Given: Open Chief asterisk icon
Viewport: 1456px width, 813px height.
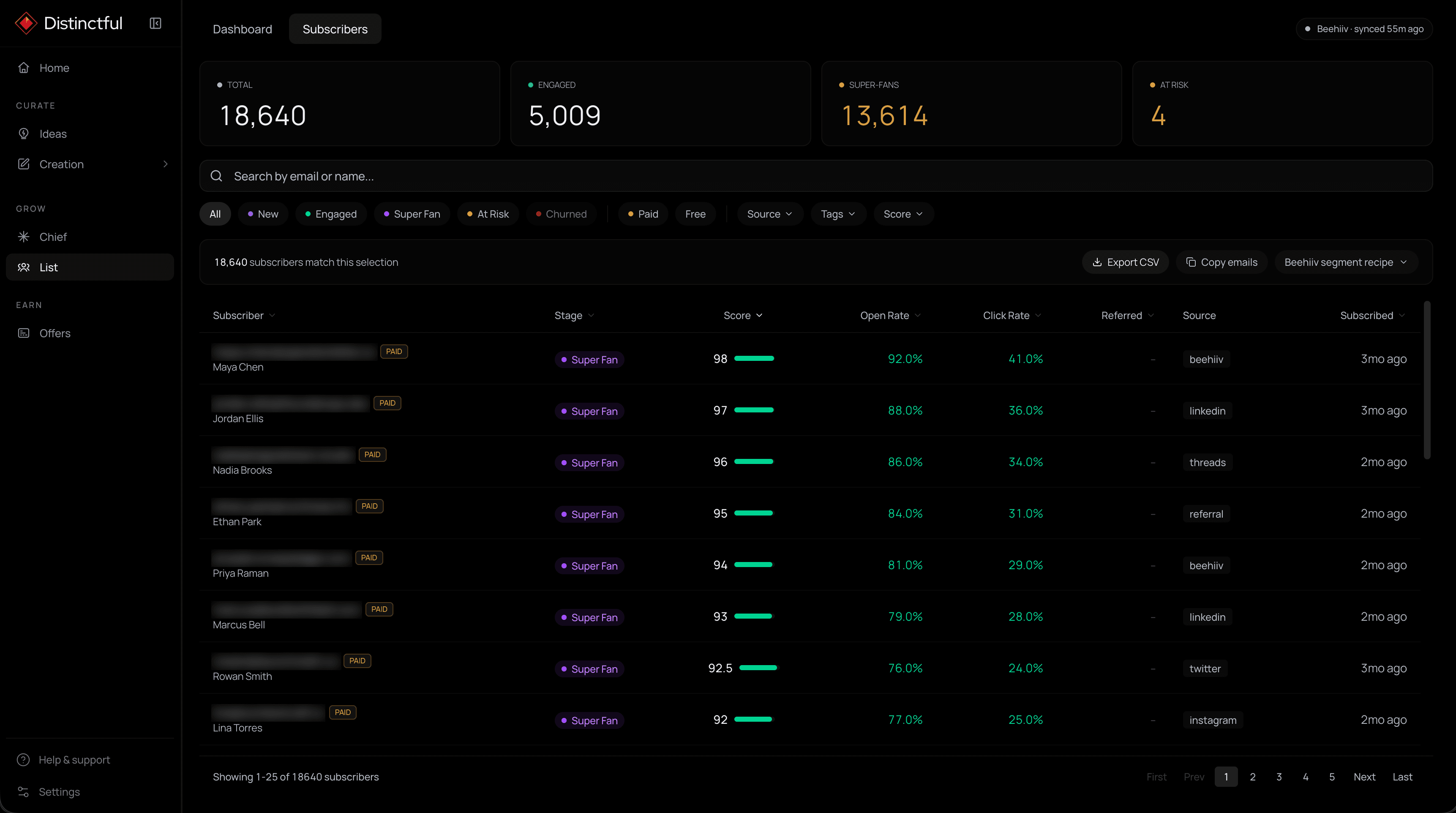Looking at the screenshot, I should pyautogui.click(x=24, y=237).
